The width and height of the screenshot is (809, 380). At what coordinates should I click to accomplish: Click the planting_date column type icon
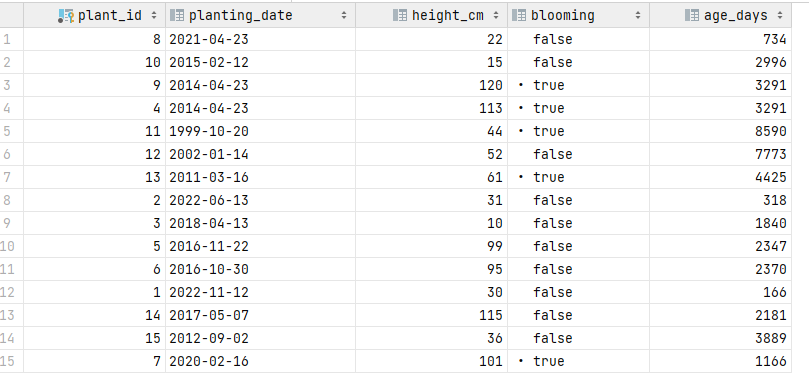(x=177, y=15)
